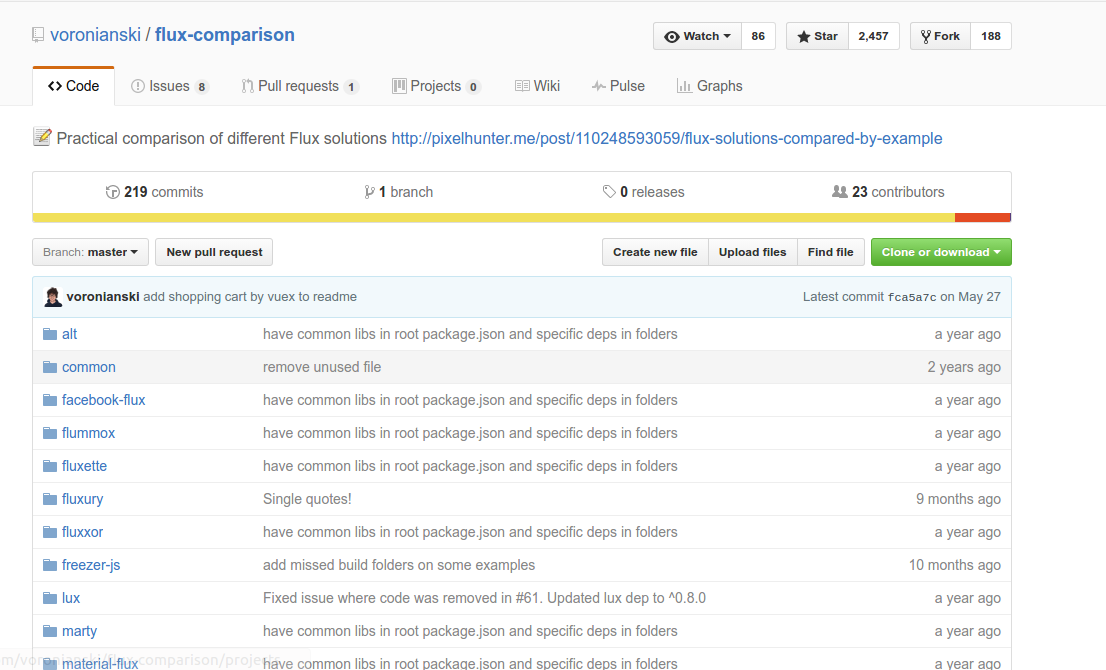Click the commits history clock icon
Screen dimensions: 1106x670
112,192
